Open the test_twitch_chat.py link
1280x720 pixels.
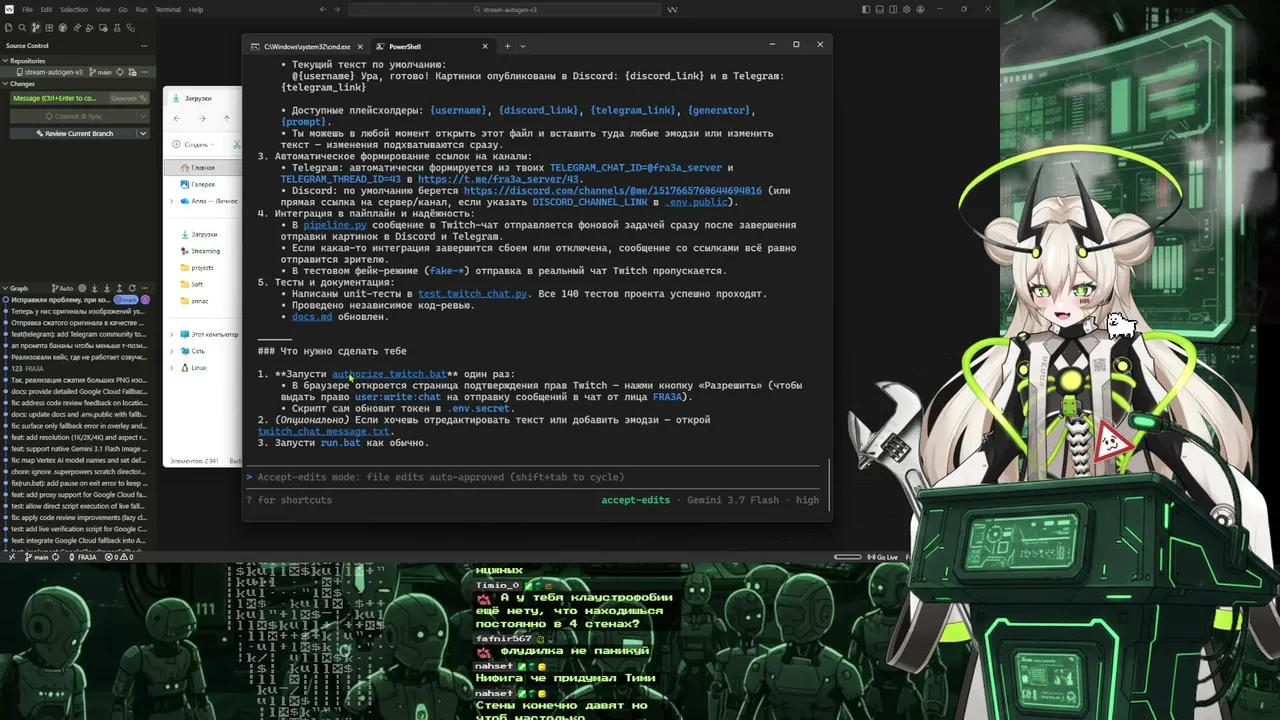click(x=472, y=294)
